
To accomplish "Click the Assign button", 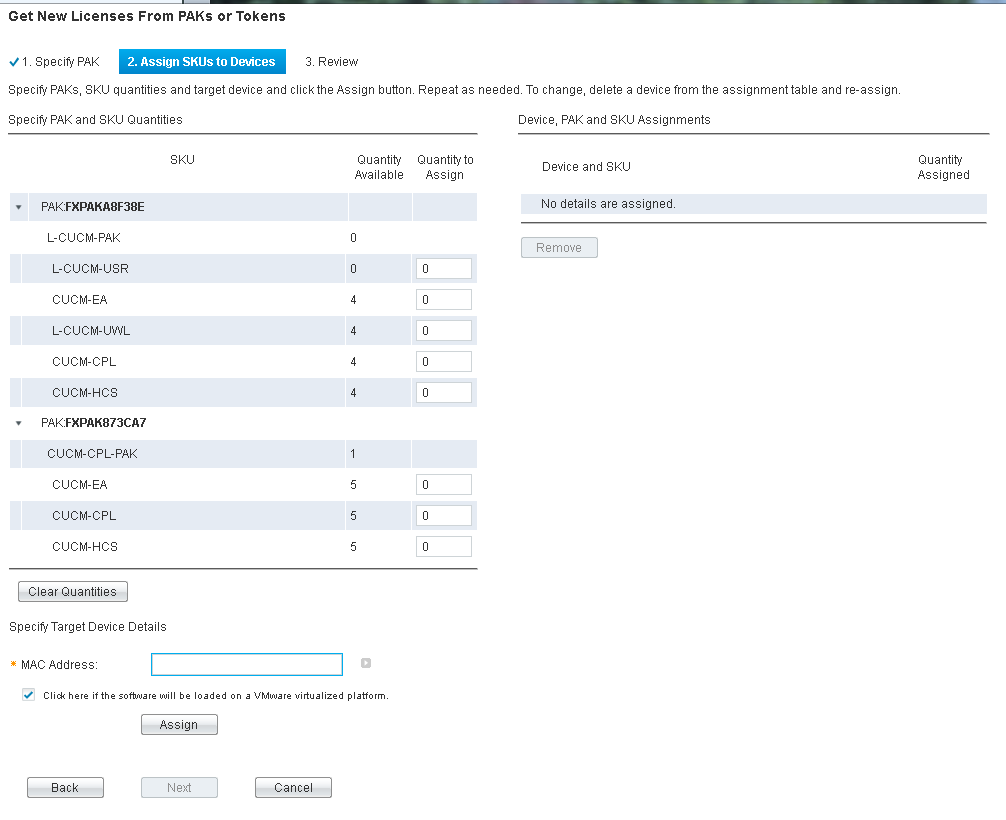I will (179, 724).
